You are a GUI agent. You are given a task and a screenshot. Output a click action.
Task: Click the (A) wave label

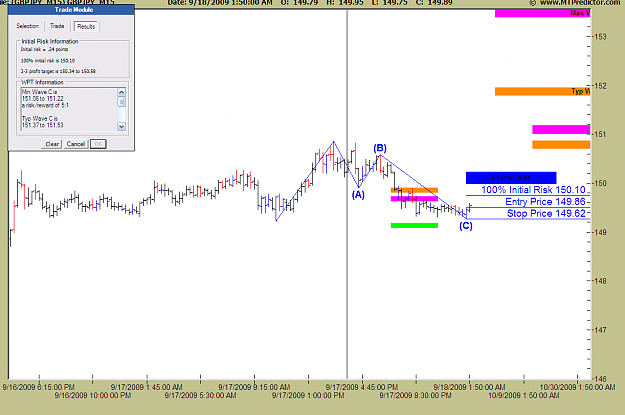(358, 195)
